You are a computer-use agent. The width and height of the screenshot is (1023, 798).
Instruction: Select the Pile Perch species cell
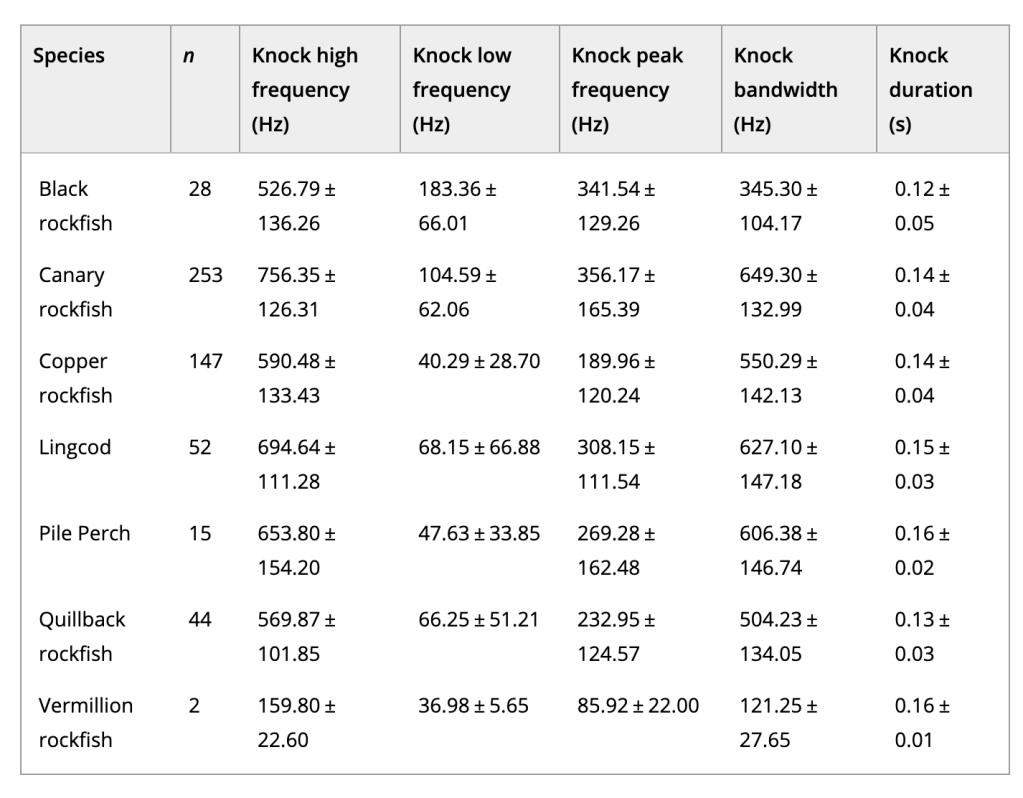point(84,533)
